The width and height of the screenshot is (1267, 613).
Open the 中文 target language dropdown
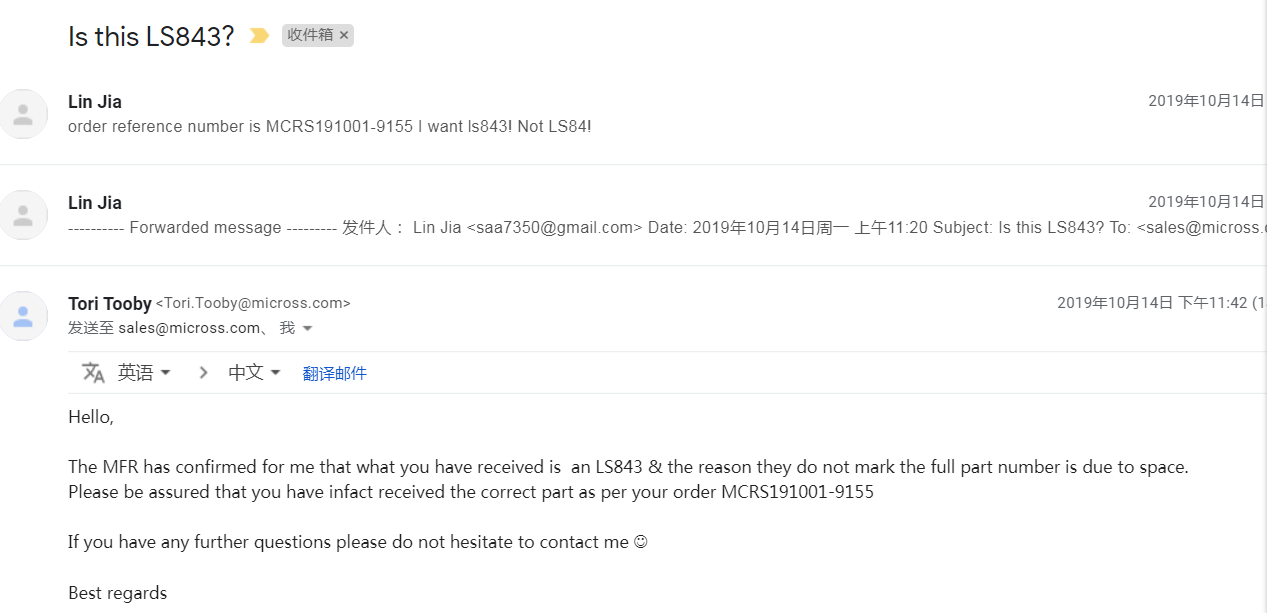pyautogui.click(x=255, y=373)
